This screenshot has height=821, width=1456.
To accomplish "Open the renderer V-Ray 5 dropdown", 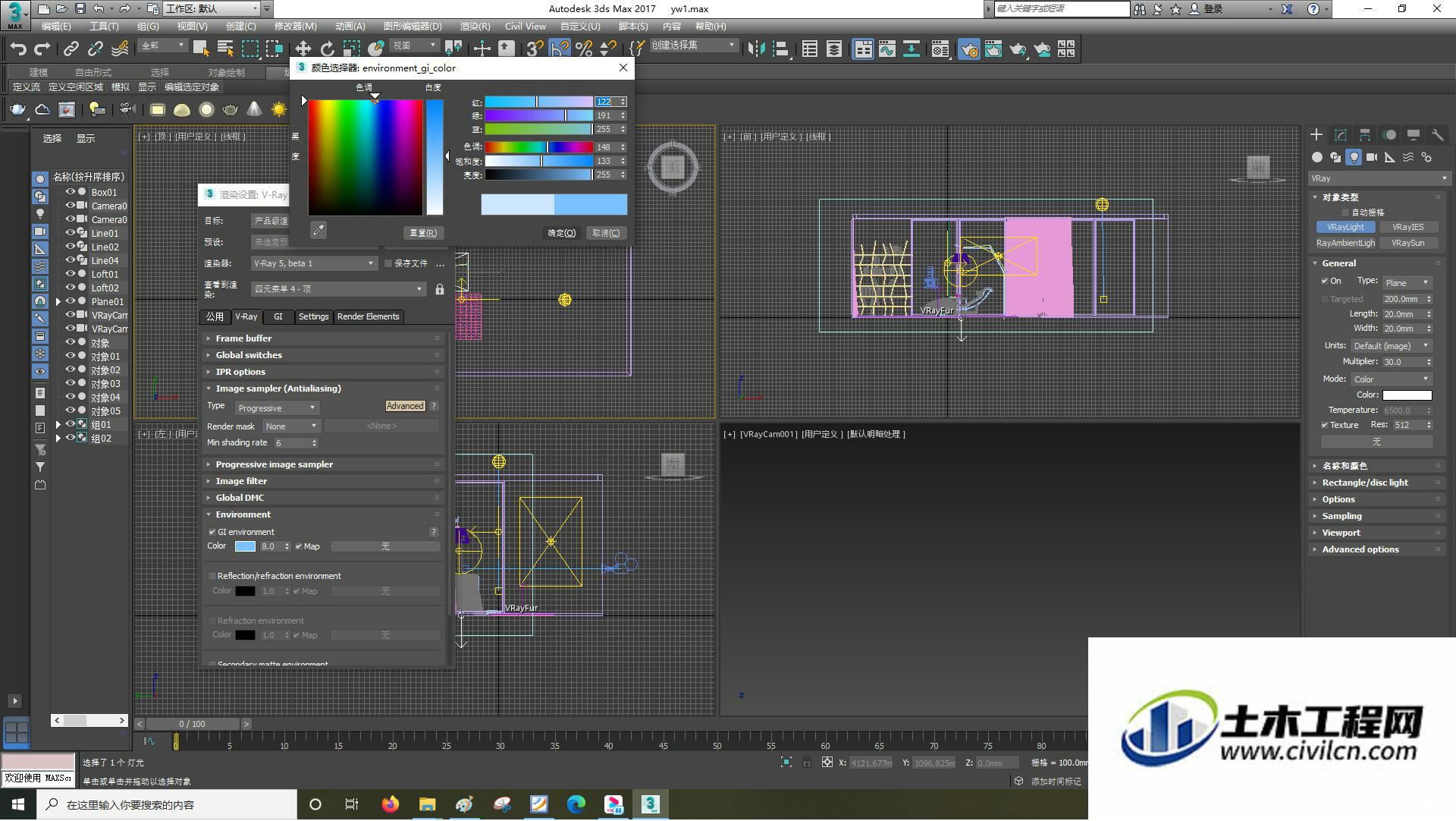I will [x=314, y=263].
